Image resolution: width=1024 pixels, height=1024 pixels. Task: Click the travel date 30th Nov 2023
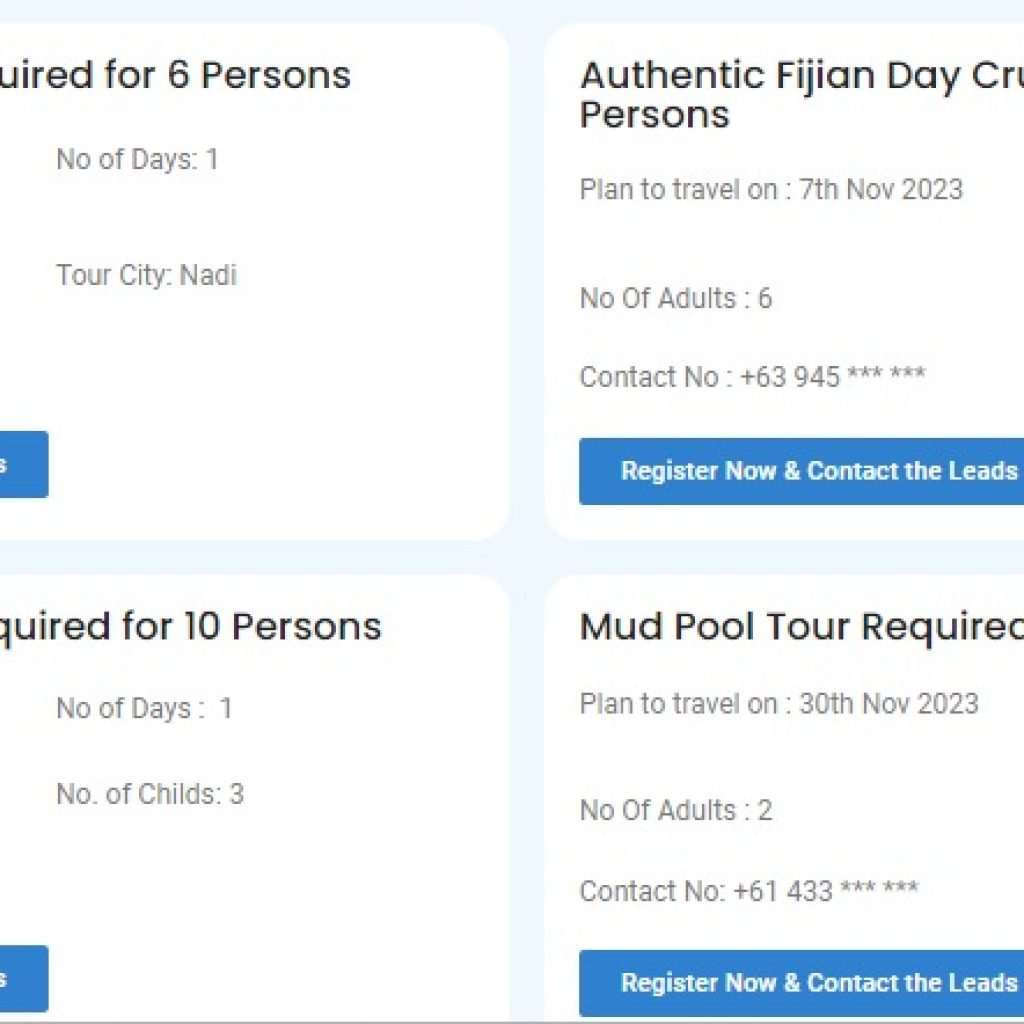(779, 703)
